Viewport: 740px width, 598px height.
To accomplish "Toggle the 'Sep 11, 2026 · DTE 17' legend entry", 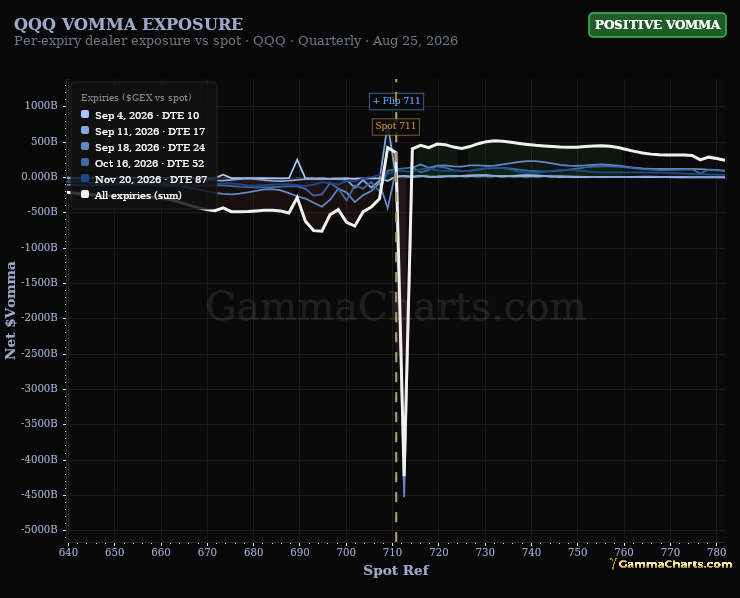I will coord(143,131).
